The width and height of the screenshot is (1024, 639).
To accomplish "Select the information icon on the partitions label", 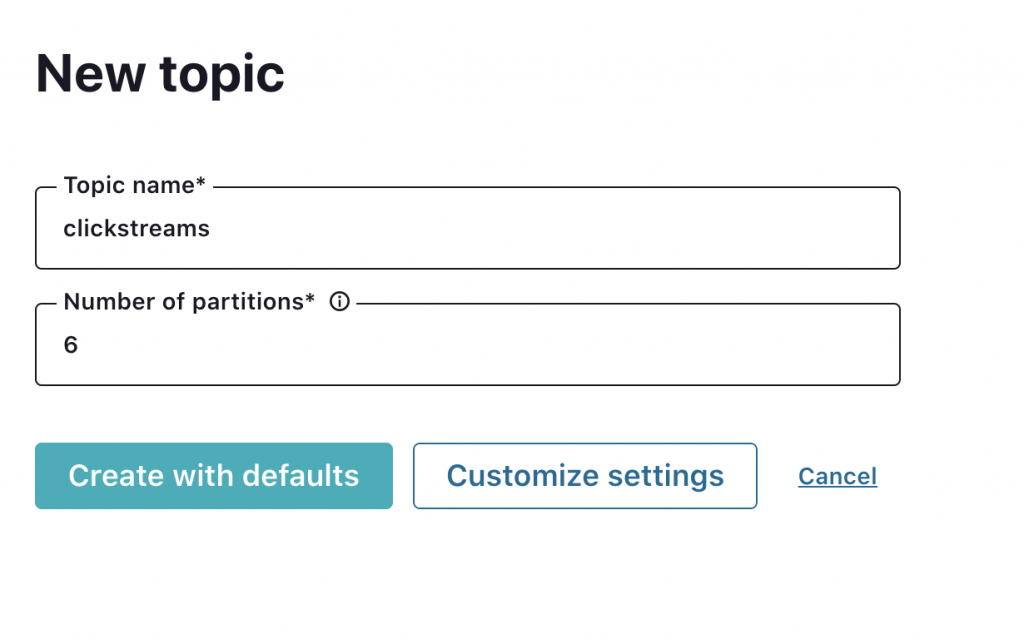I will tap(339, 301).
